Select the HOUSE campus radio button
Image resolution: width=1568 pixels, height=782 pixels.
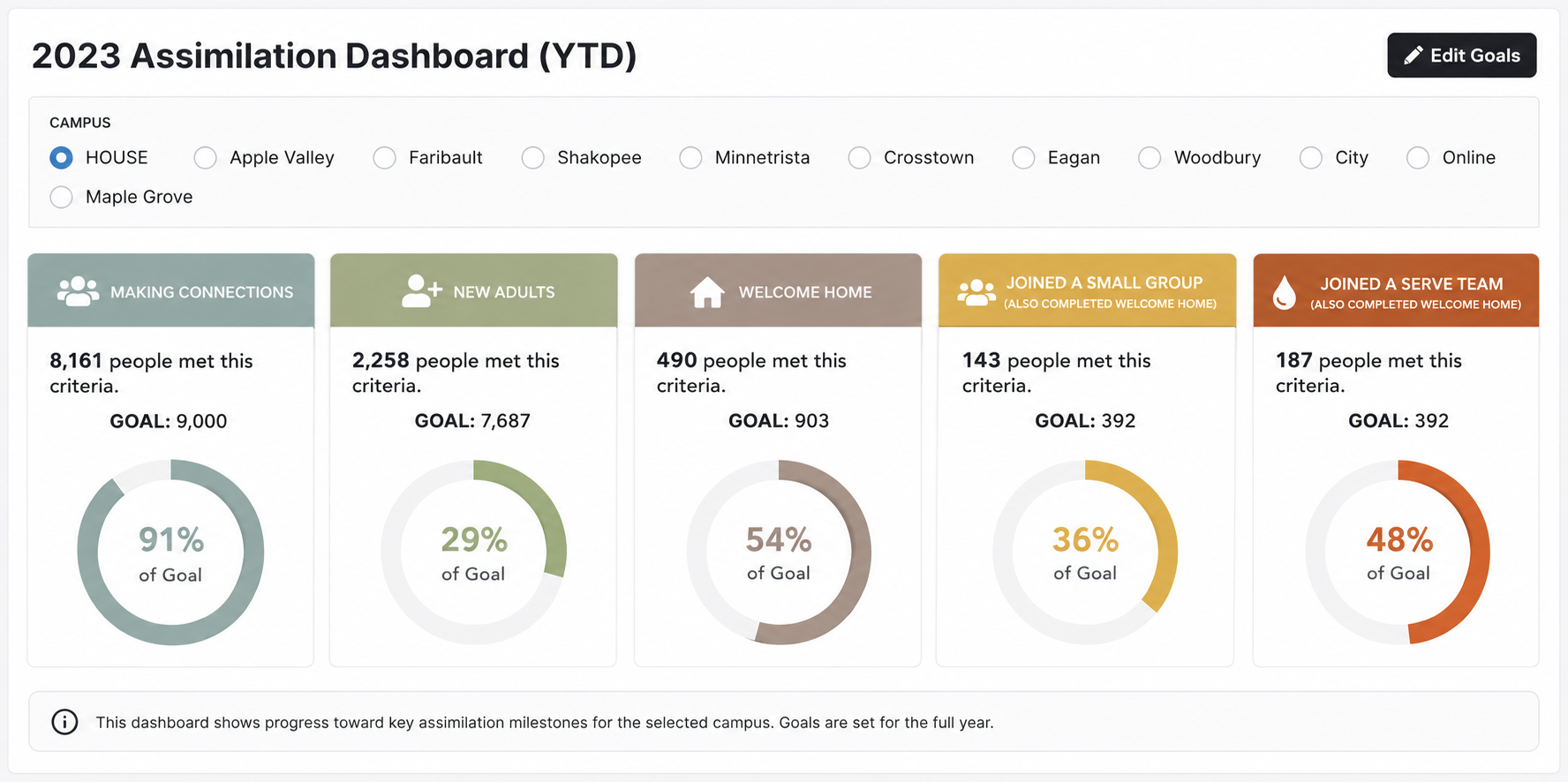(x=61, y=158)
